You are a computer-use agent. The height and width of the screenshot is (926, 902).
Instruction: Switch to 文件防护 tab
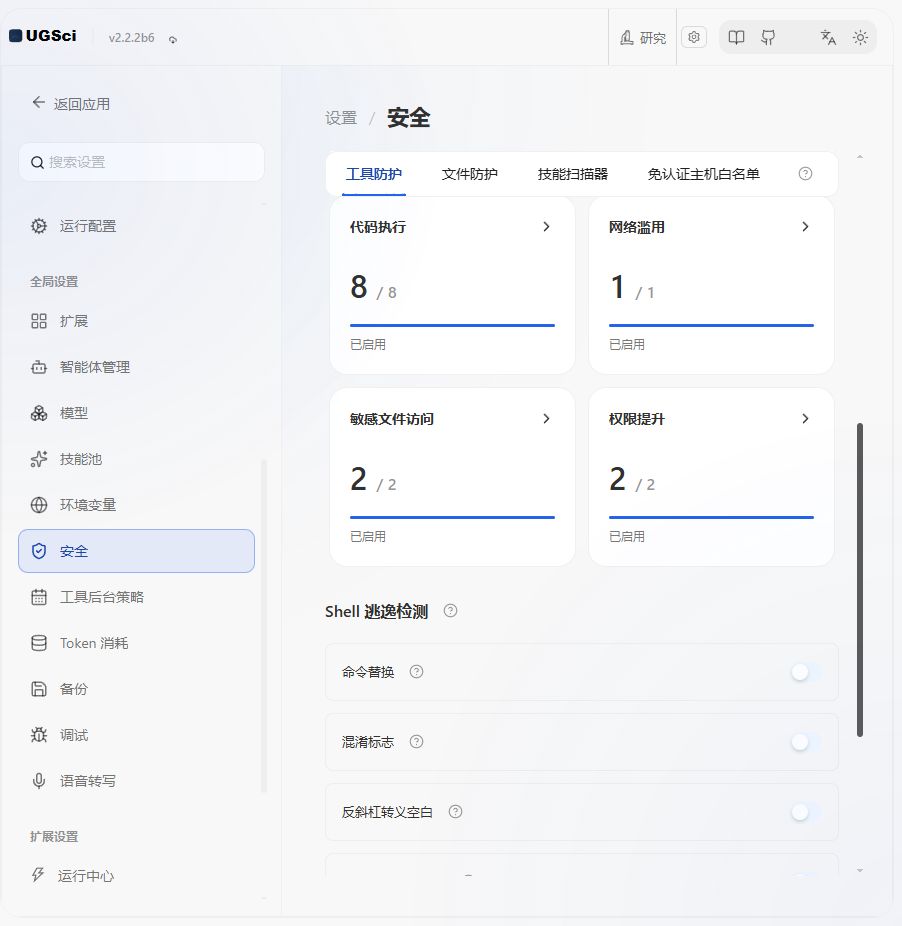470,174
